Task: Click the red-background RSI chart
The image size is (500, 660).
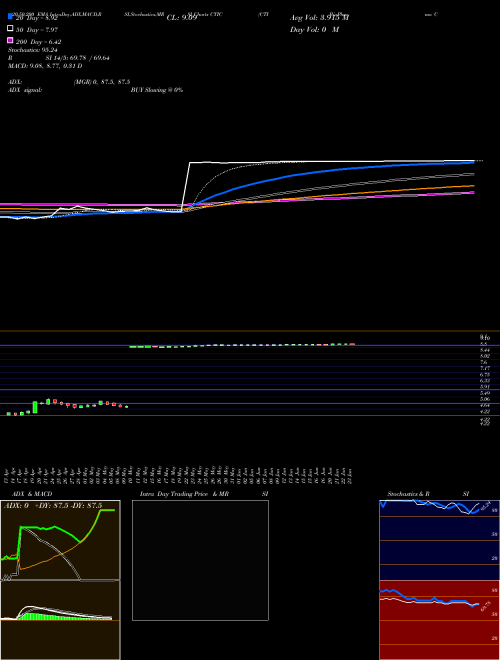Action: click(x=439, y=620)
